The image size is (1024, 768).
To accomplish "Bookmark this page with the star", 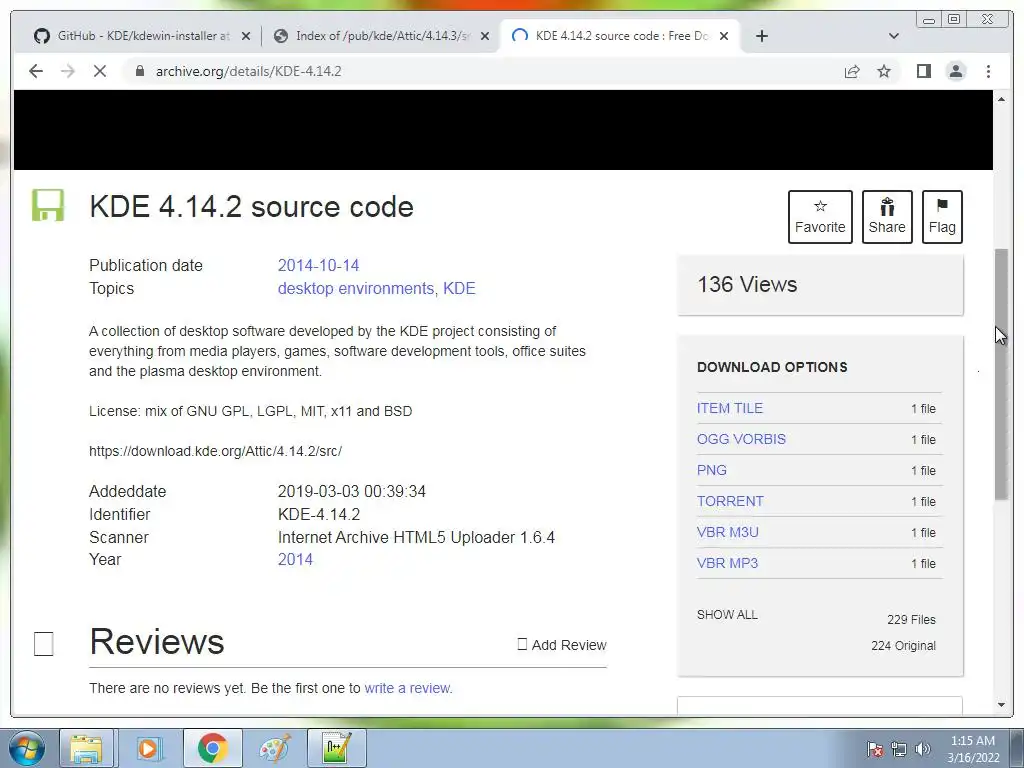I will point(884,71).
